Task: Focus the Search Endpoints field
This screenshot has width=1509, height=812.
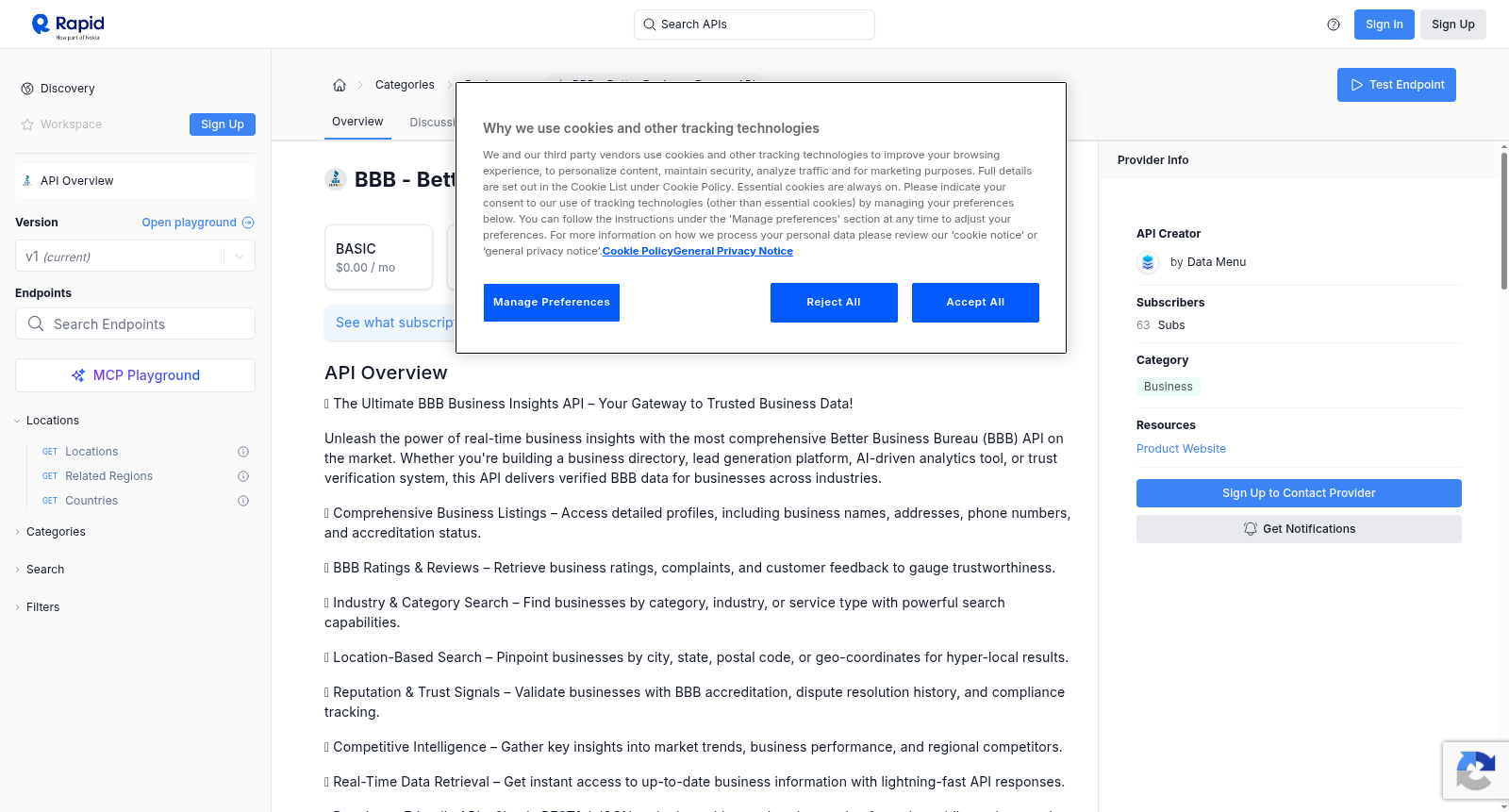Action: click(135, 323)
